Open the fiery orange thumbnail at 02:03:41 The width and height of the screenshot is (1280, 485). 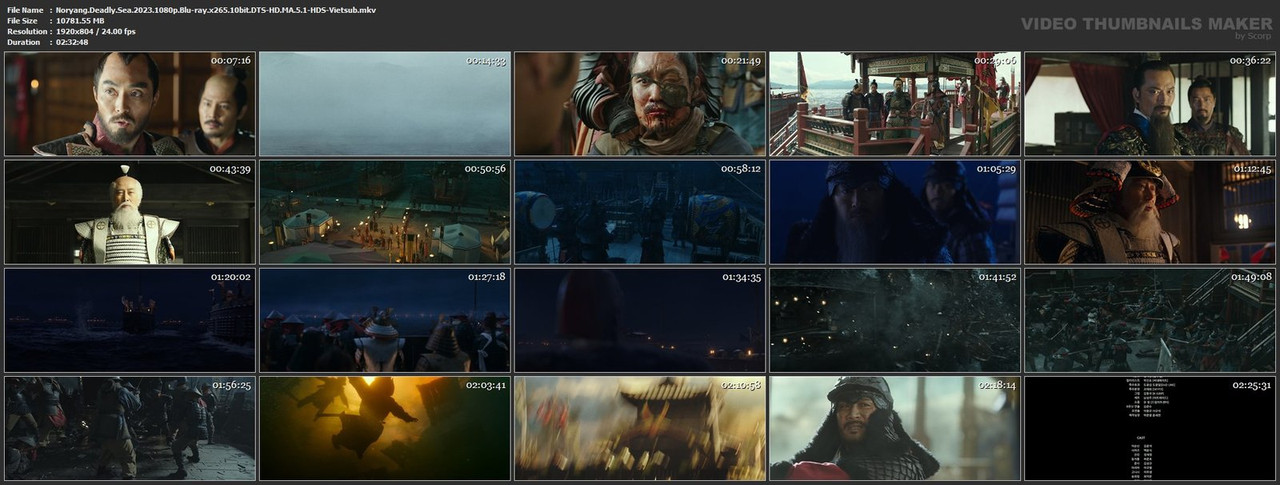[385, 427]
